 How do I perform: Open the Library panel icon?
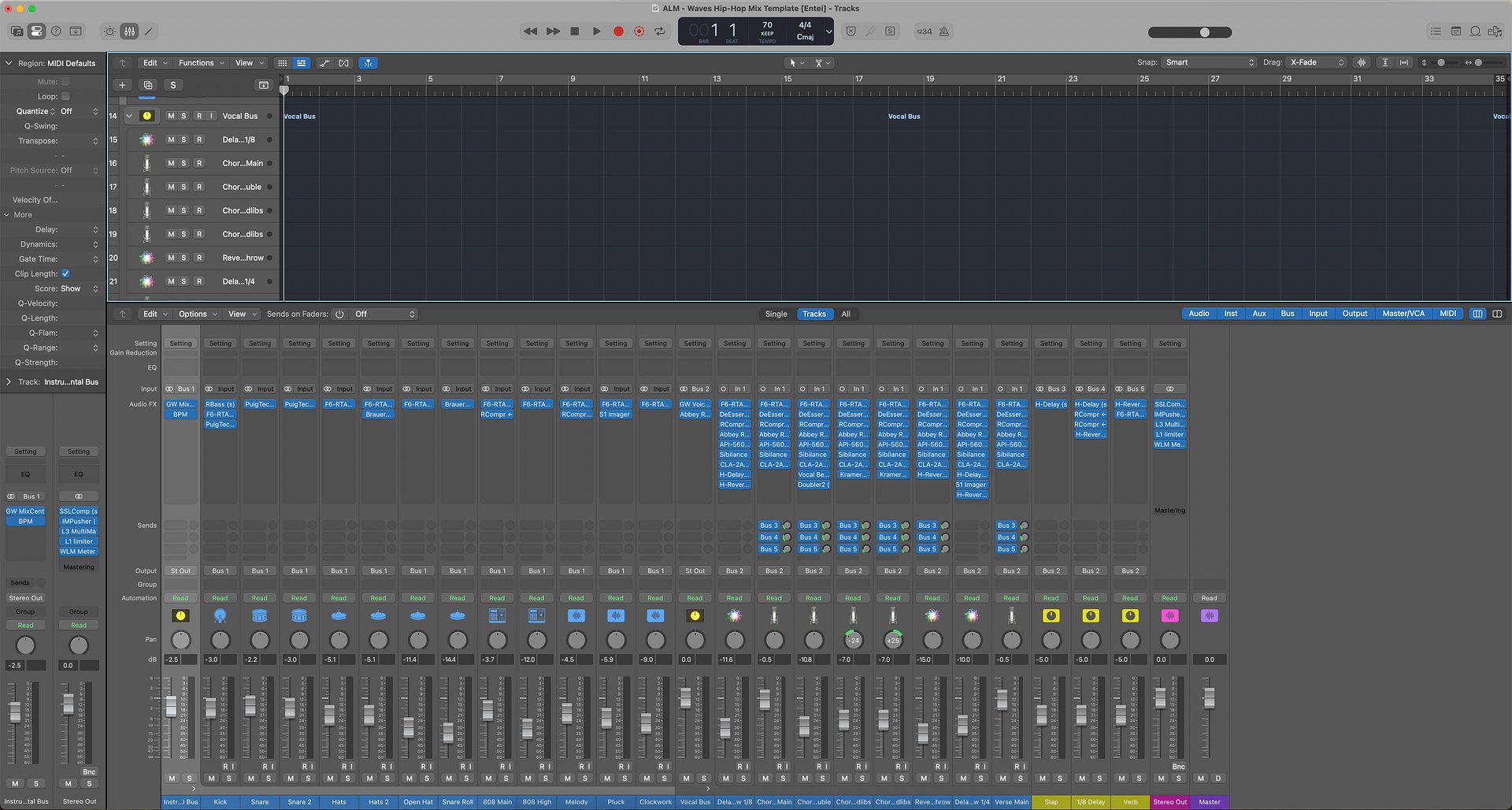(x=17, y=32)
